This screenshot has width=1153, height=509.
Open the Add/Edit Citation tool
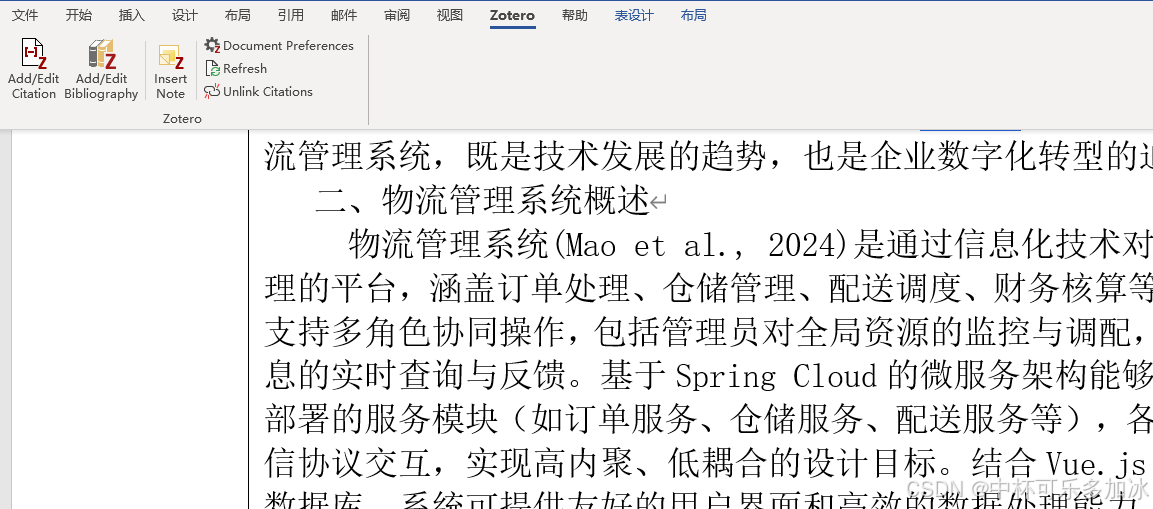(x=33, y=69)
